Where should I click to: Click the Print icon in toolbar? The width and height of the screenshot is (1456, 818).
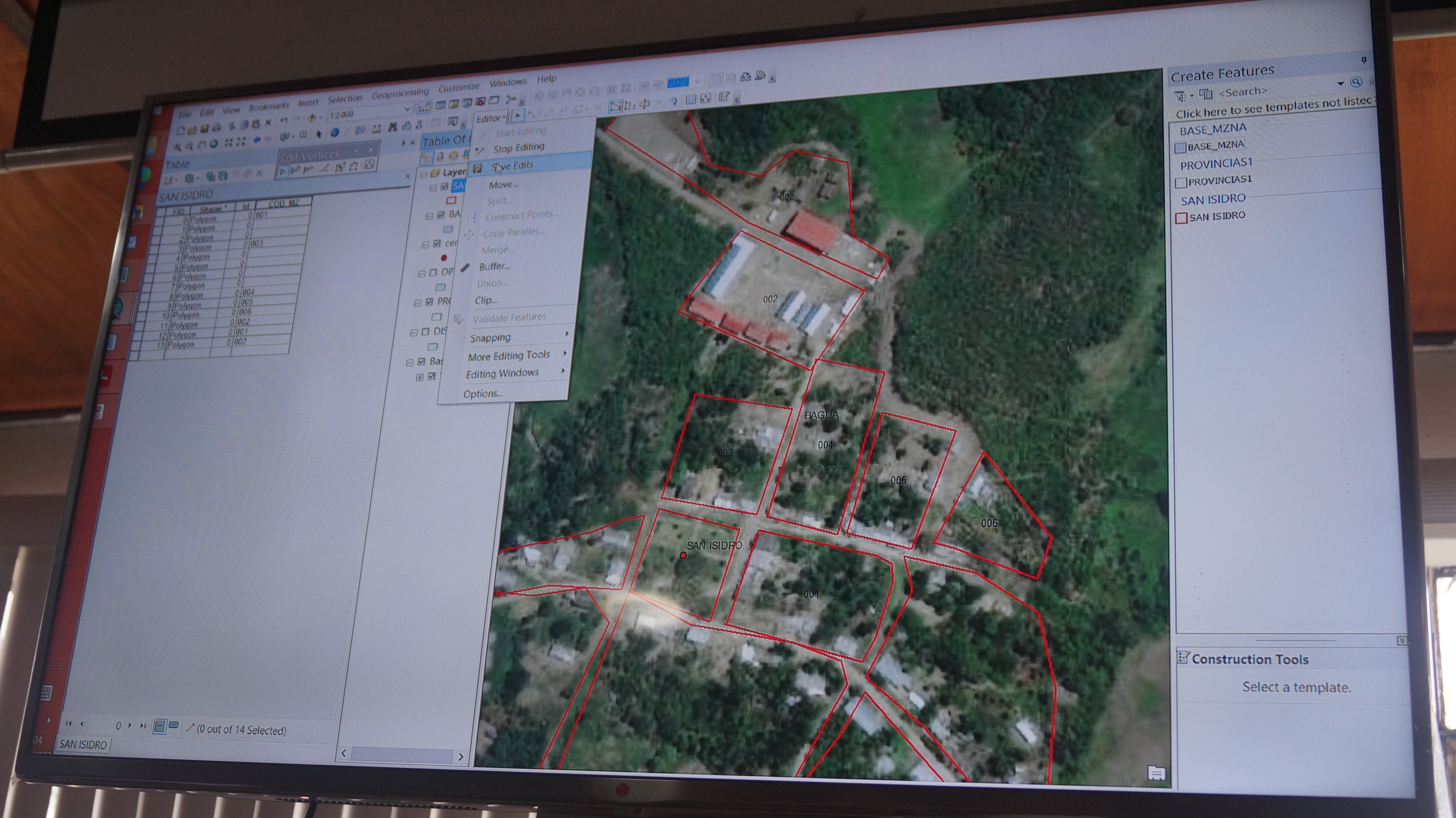[x=216, y=128]
